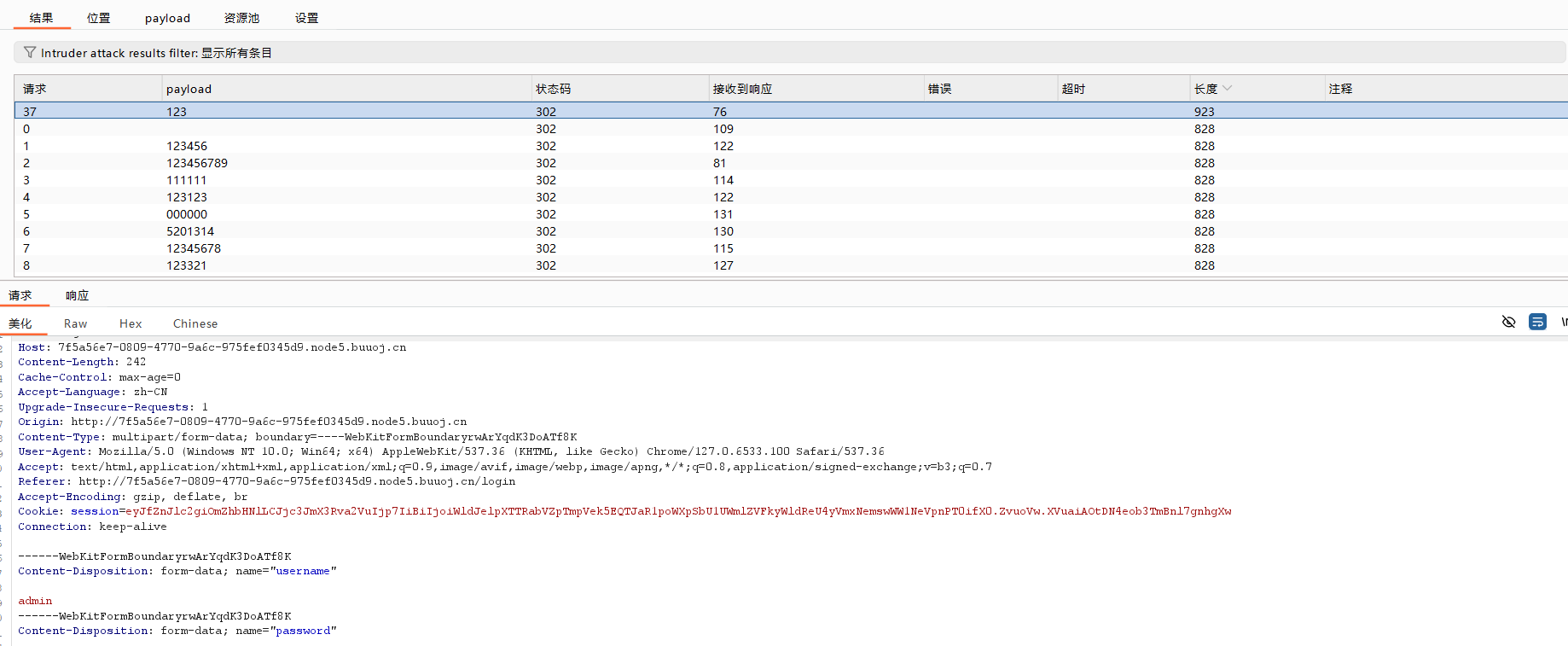The height and width of the screenshot is (646, 1568).
Task: Select the row with payload 123456789
Action: [x=791, y=163]
